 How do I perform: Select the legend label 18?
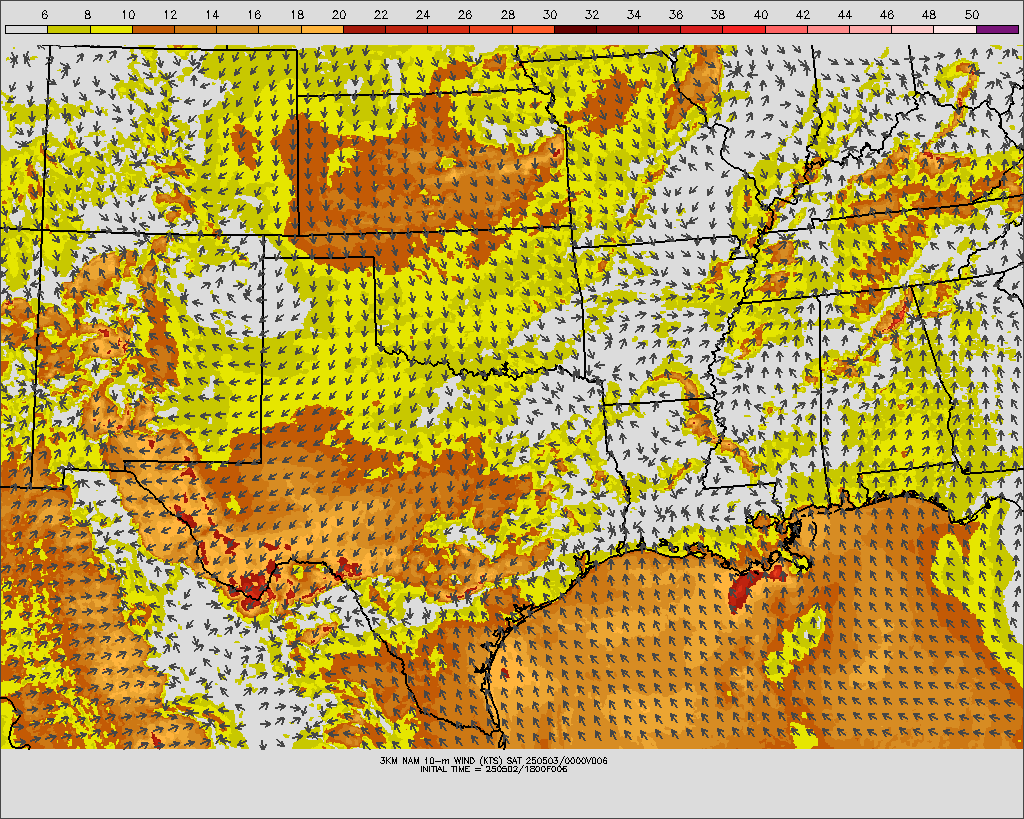tap(296, 14)
